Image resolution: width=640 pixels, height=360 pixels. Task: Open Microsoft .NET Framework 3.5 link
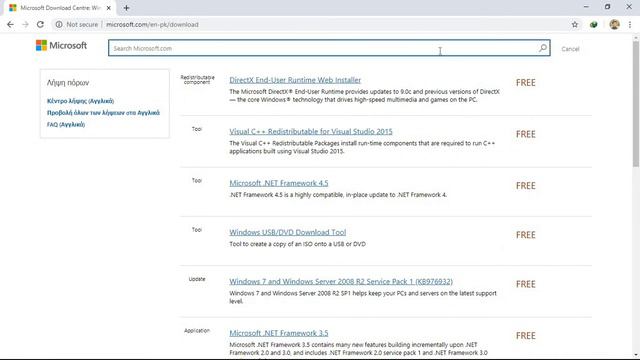point(278,333)
